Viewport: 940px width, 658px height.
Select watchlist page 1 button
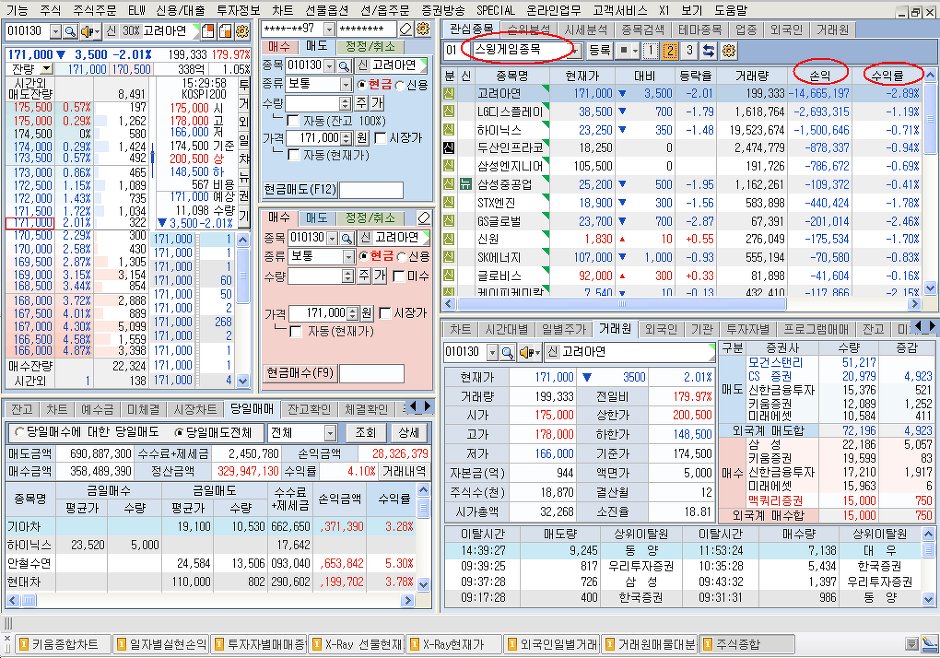tap(650, 50)
